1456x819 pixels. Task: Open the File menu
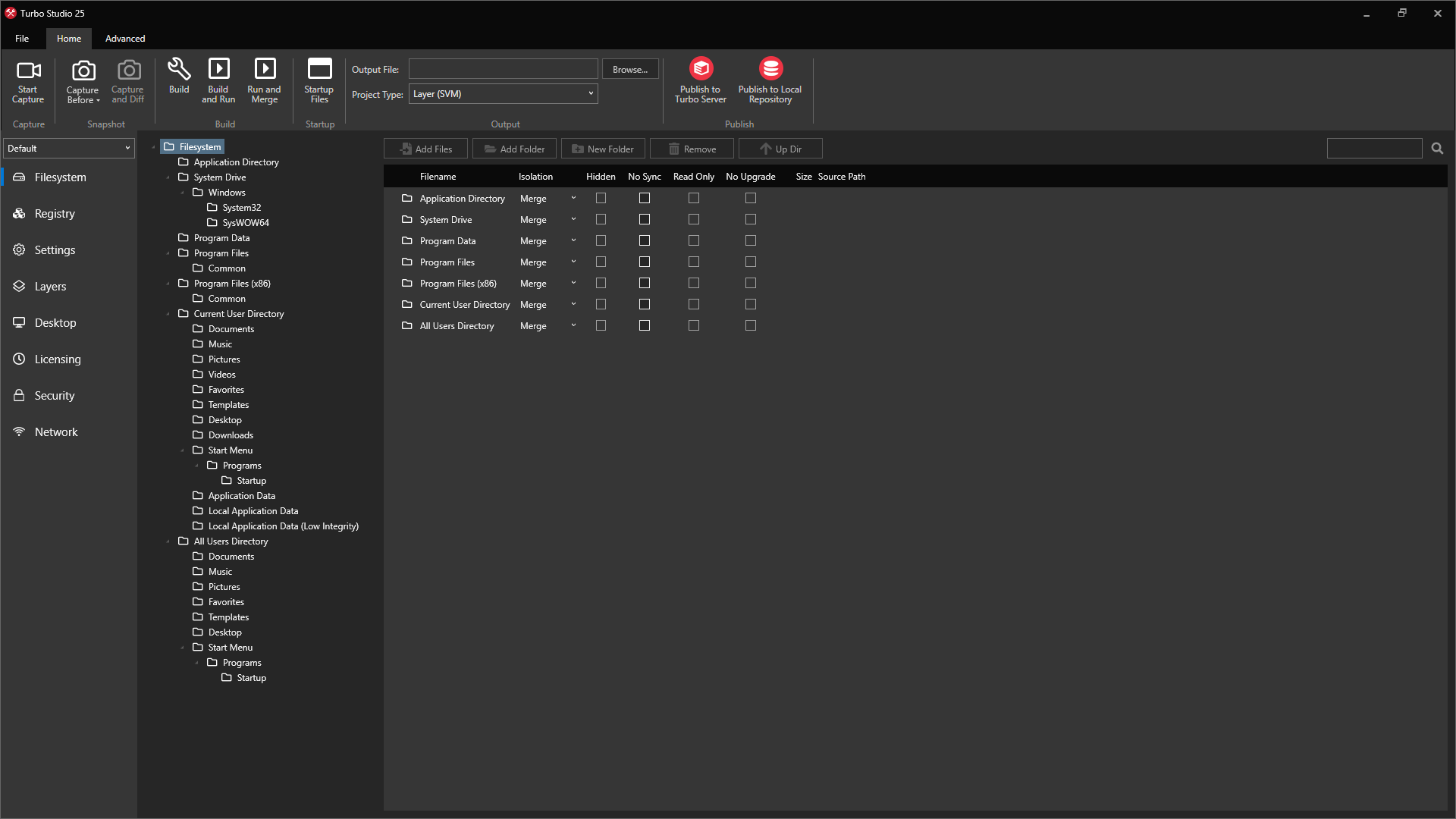tap(23, 39)
